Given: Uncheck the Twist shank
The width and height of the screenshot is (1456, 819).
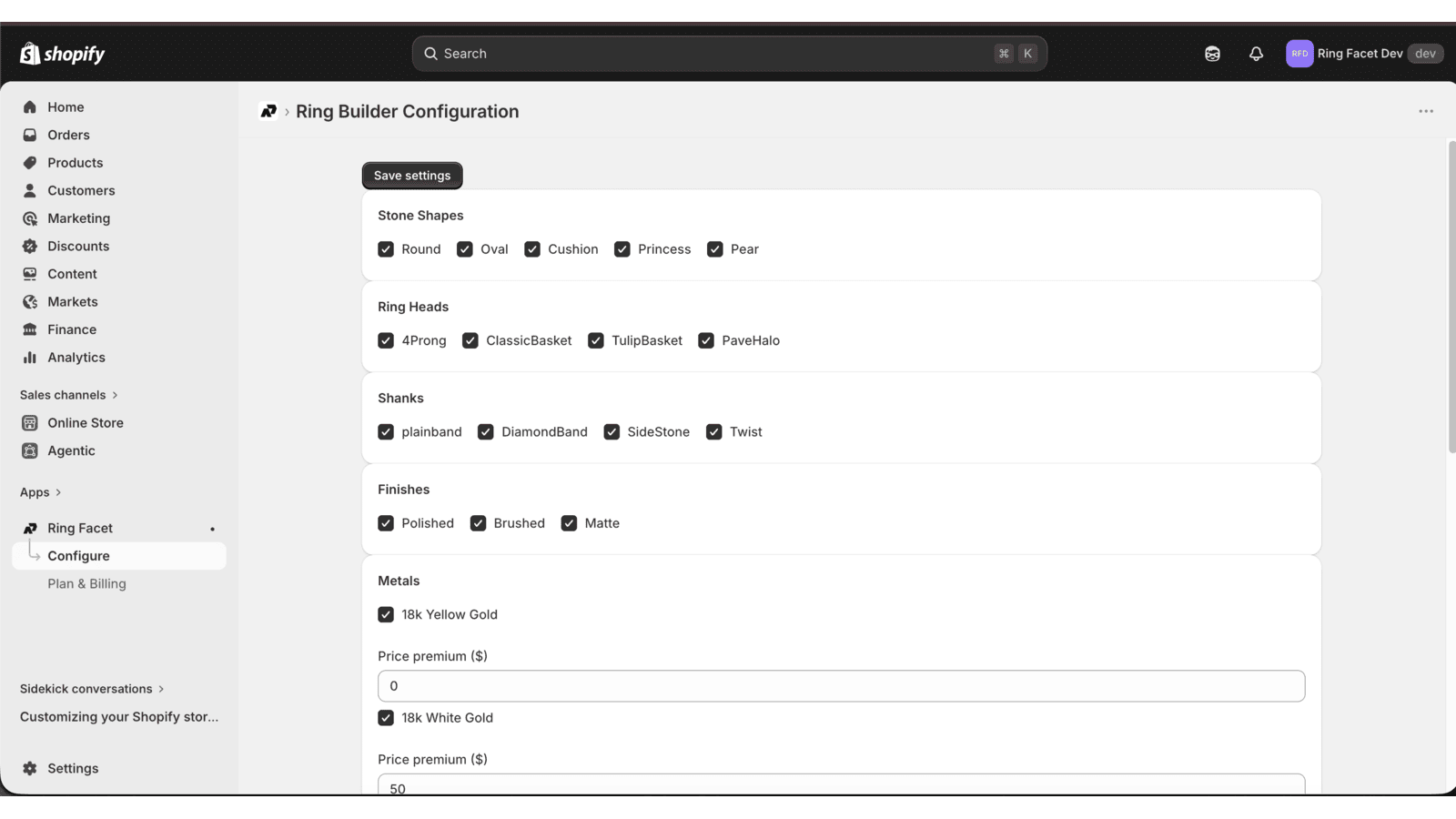Looking at the screenshot, I should 714,432.
